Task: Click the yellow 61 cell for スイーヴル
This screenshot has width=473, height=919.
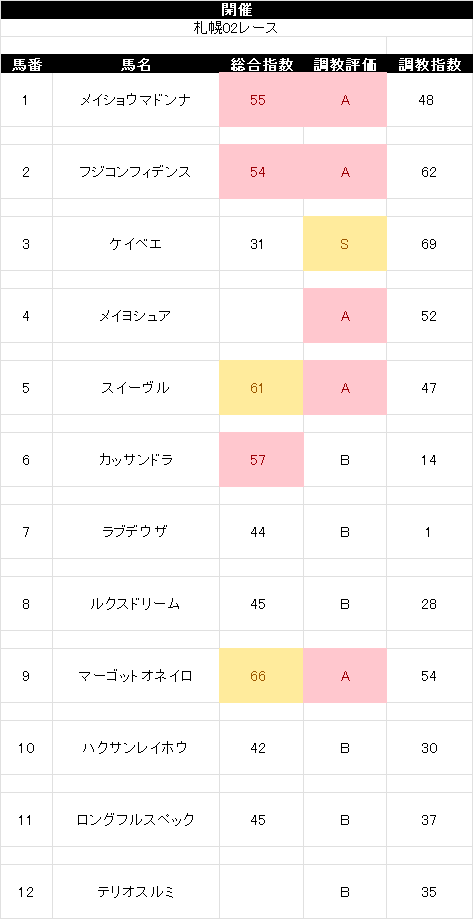Action: coord(261,388)
